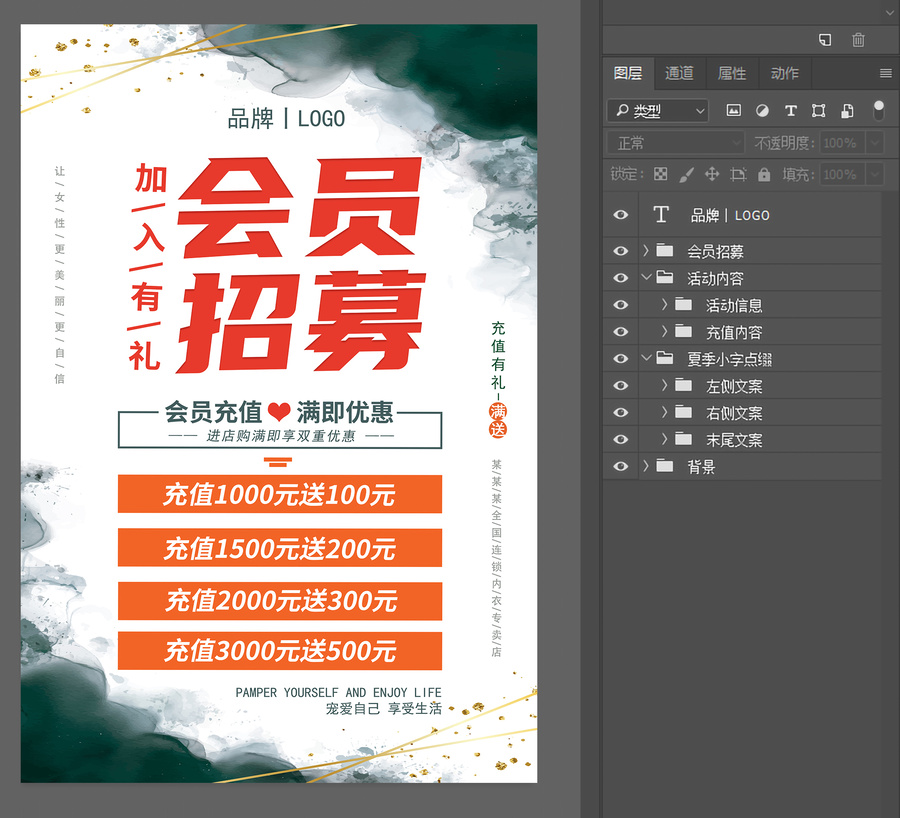Open the 不透明度 slider arrow
900x818 pixels.
coord(875,142)
